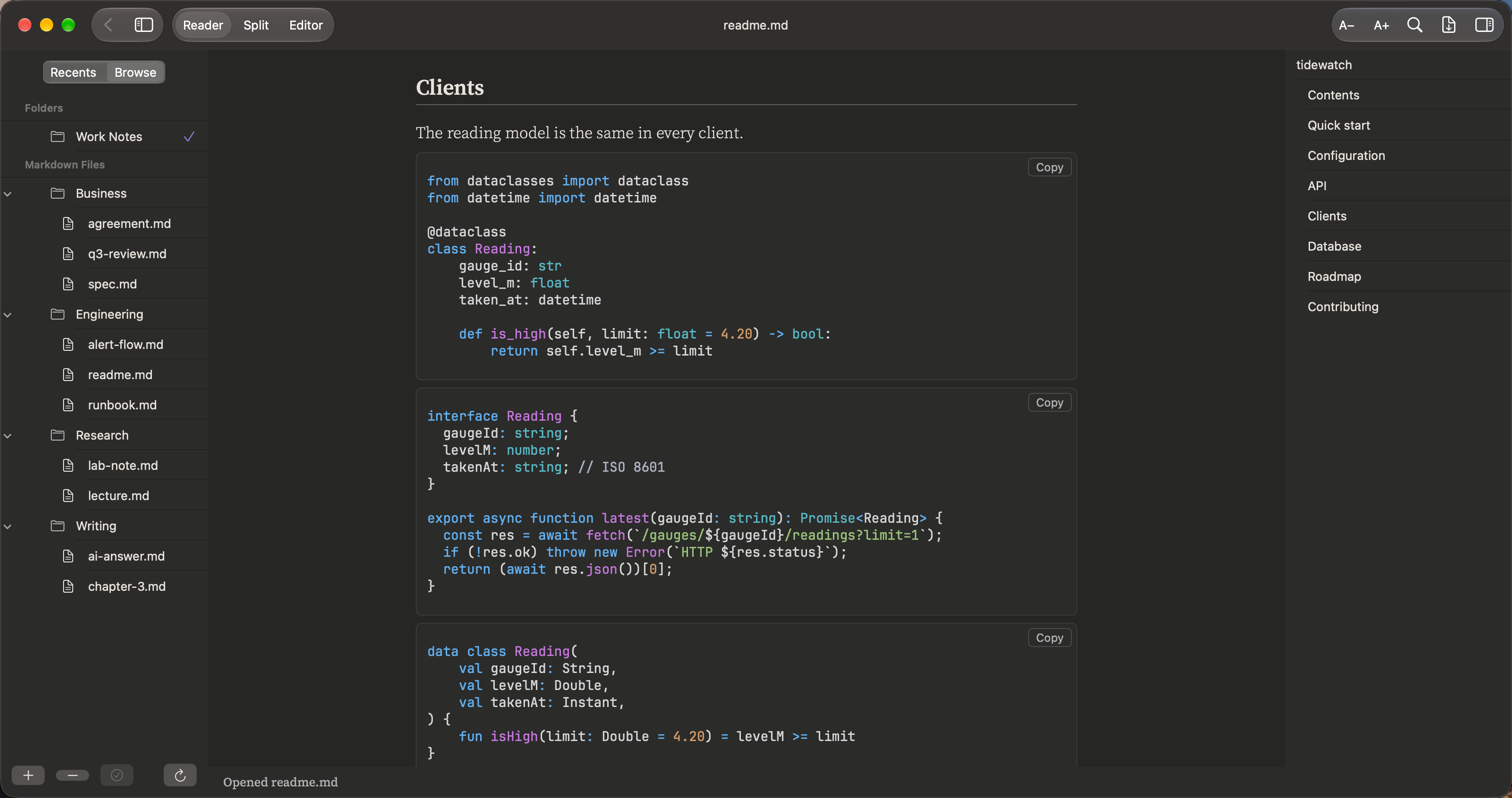
Task: Collapse the Research folder chevron
Action: click(8, 435)
